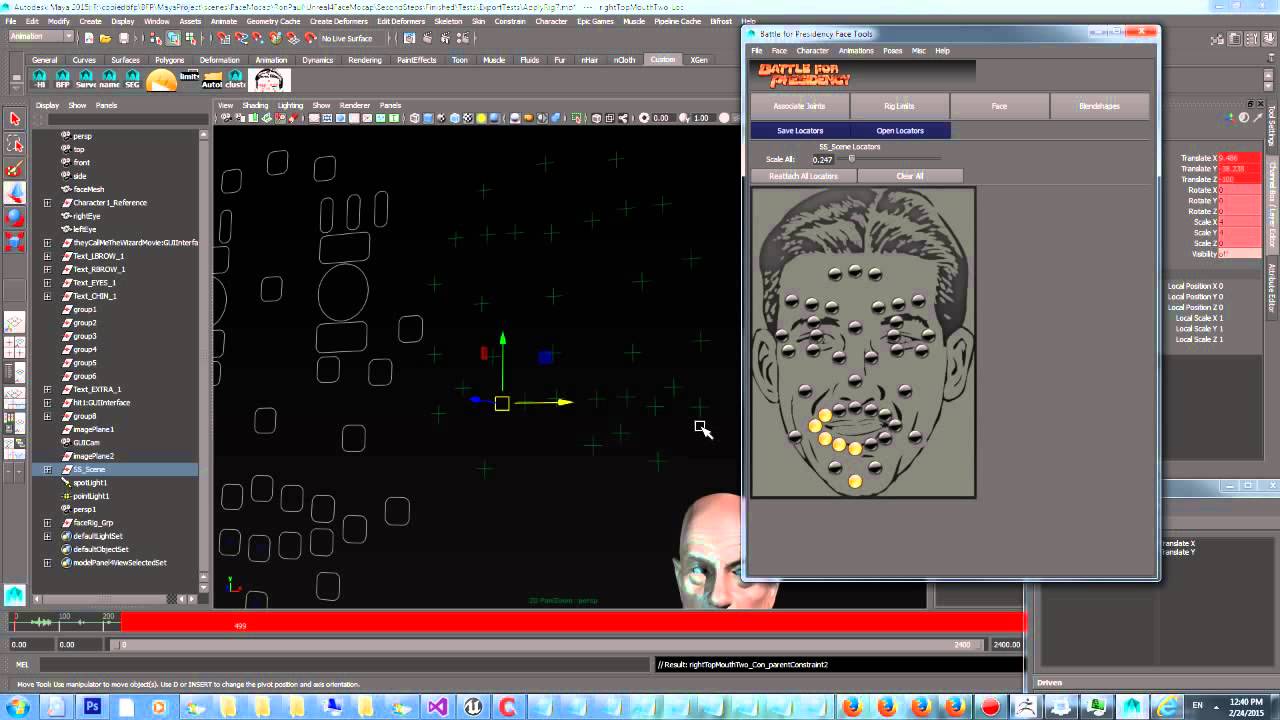Click the Reattach All Locators button

(x=803, y=176)
